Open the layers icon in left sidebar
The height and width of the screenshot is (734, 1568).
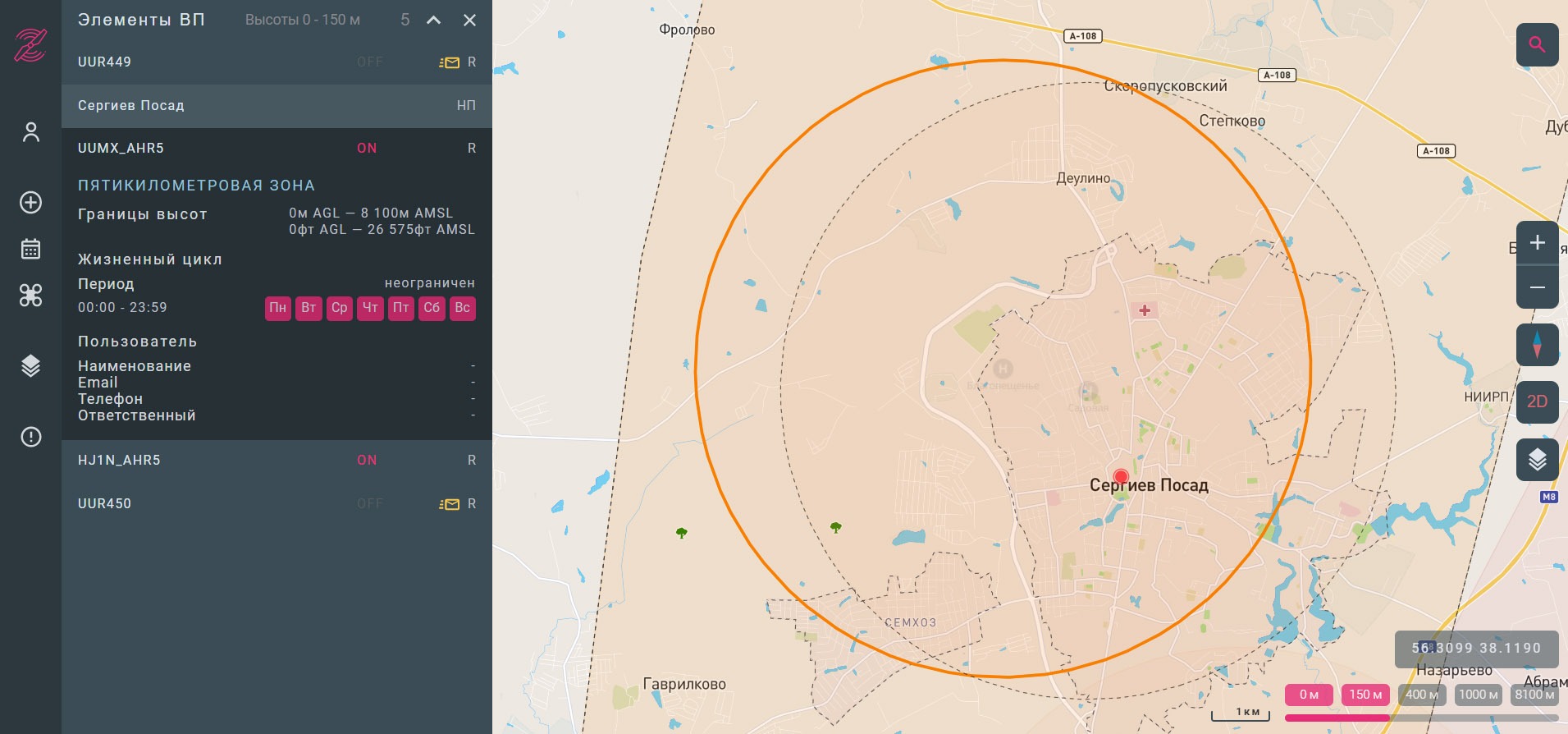31,365
